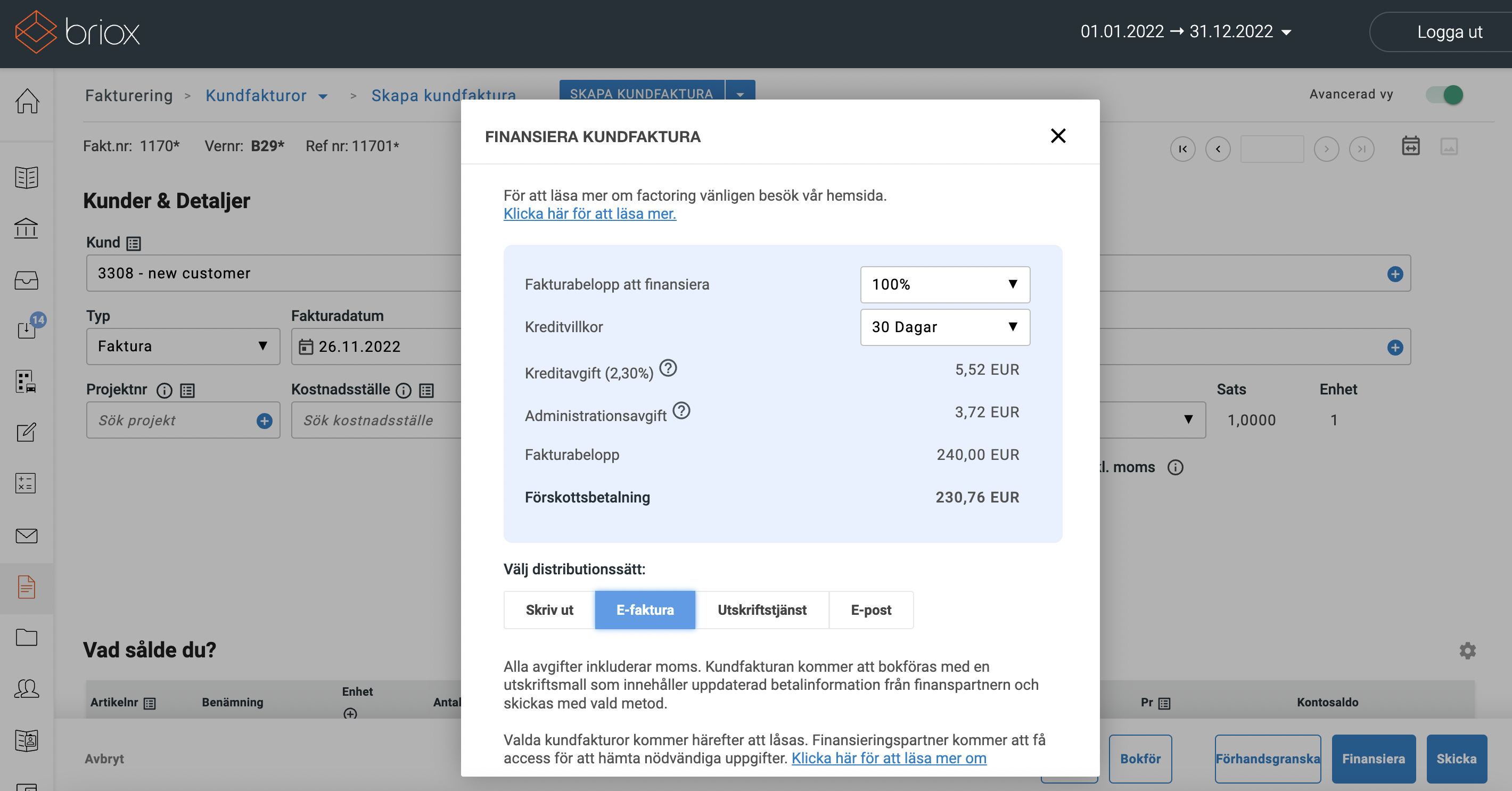Close the Finansiera kundfaktura dialog

pos(1058,136)
